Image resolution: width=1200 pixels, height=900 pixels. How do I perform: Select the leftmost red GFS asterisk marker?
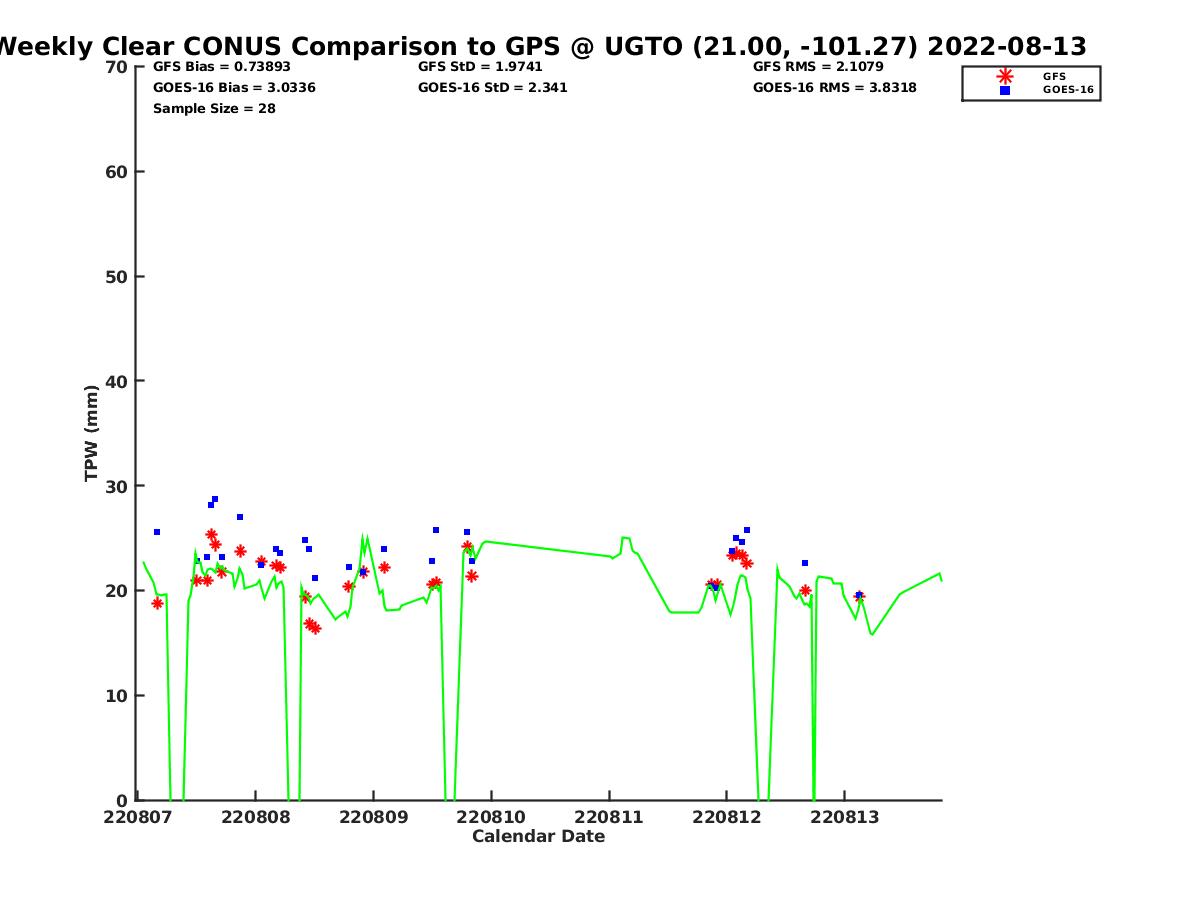pyautogui.click(x=157, y=603)
